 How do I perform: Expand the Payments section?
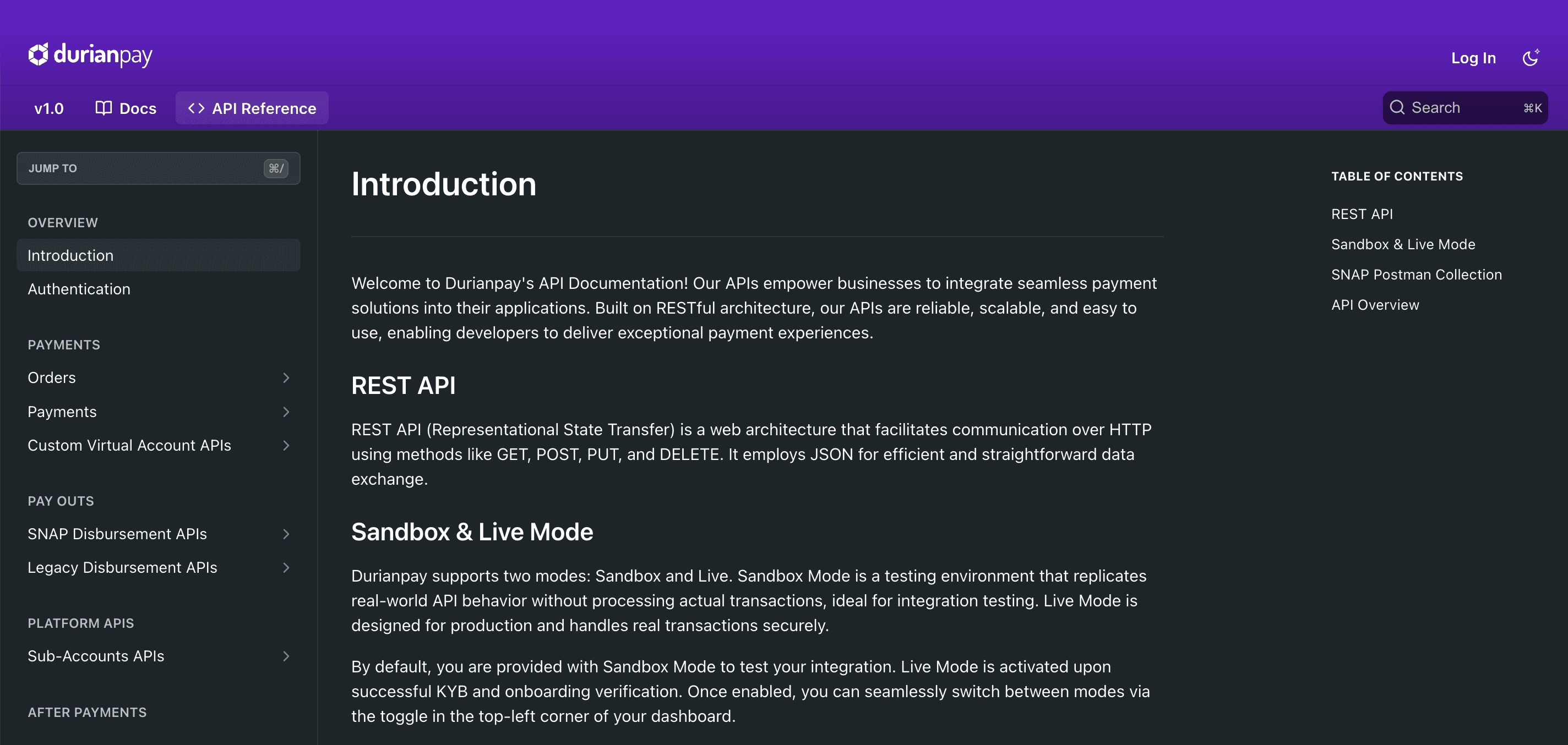pyautogui.click(x=286, y=412)
